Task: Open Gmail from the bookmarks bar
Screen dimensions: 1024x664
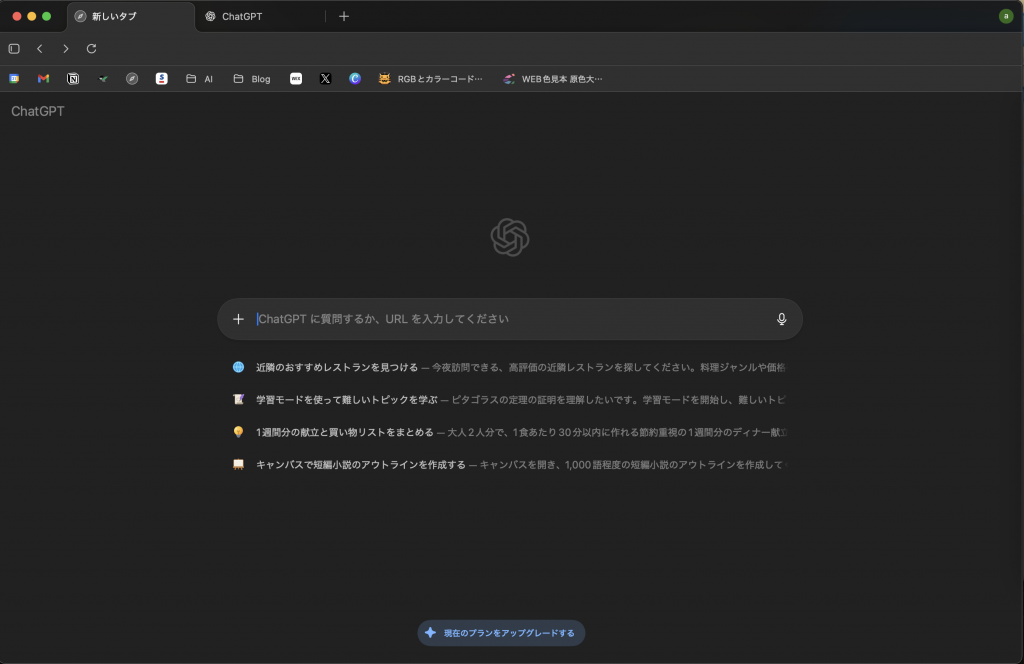Action: 43,78
